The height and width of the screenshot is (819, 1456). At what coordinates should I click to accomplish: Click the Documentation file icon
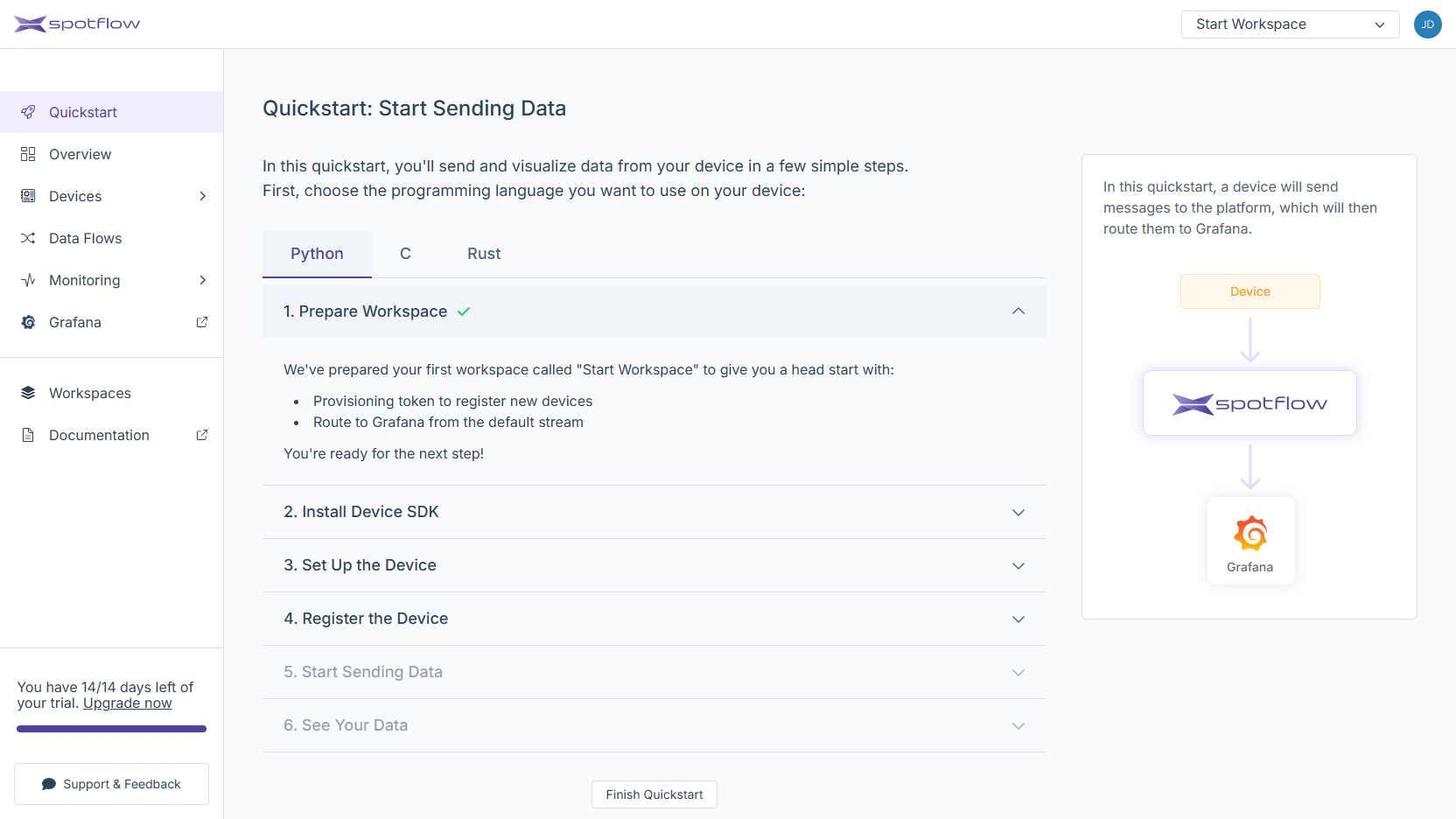click(x=28, y=435)
